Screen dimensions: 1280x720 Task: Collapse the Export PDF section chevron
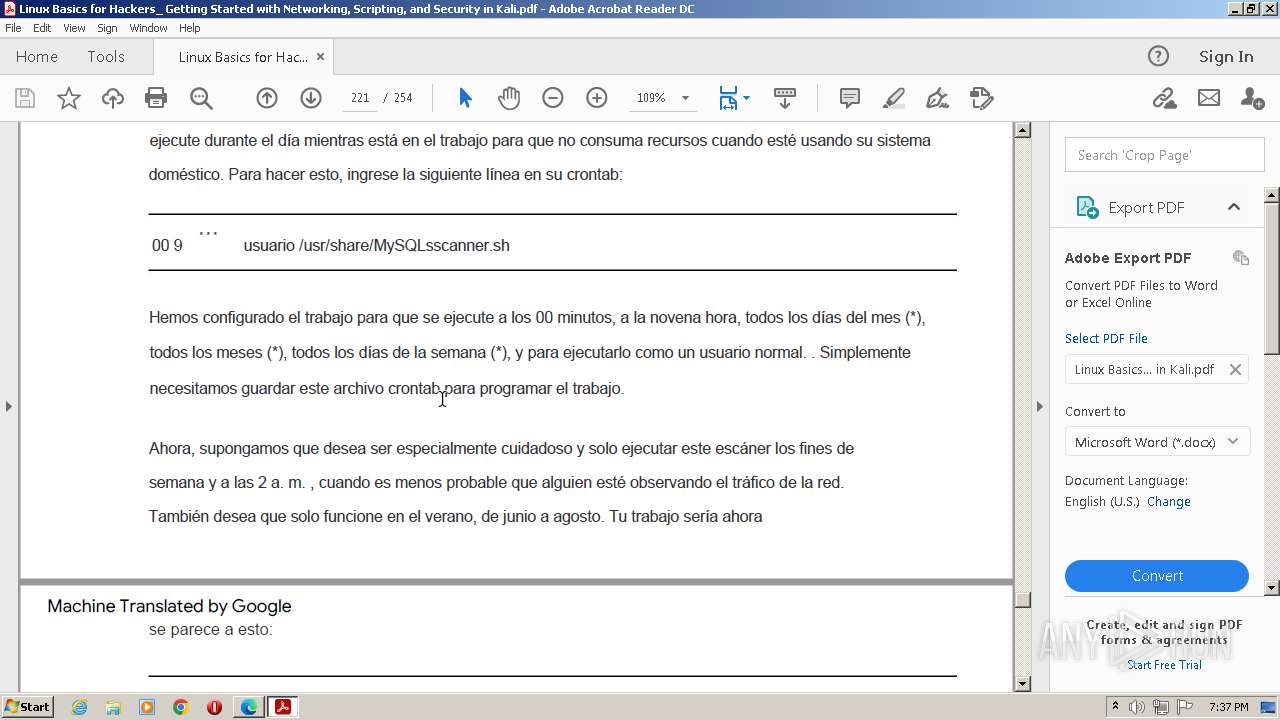[x=1234, y=207]
